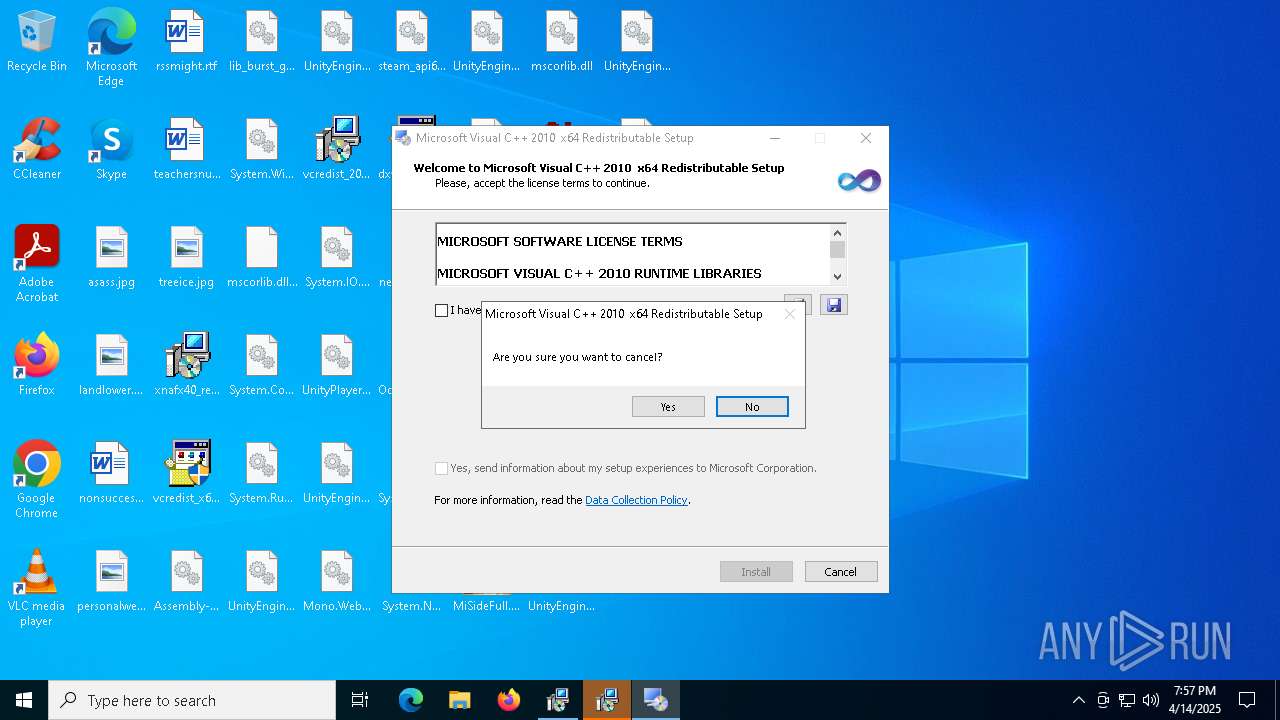Click inside the license terms text box
Screen dimensions: 1280x720
[x=632, y=254]
